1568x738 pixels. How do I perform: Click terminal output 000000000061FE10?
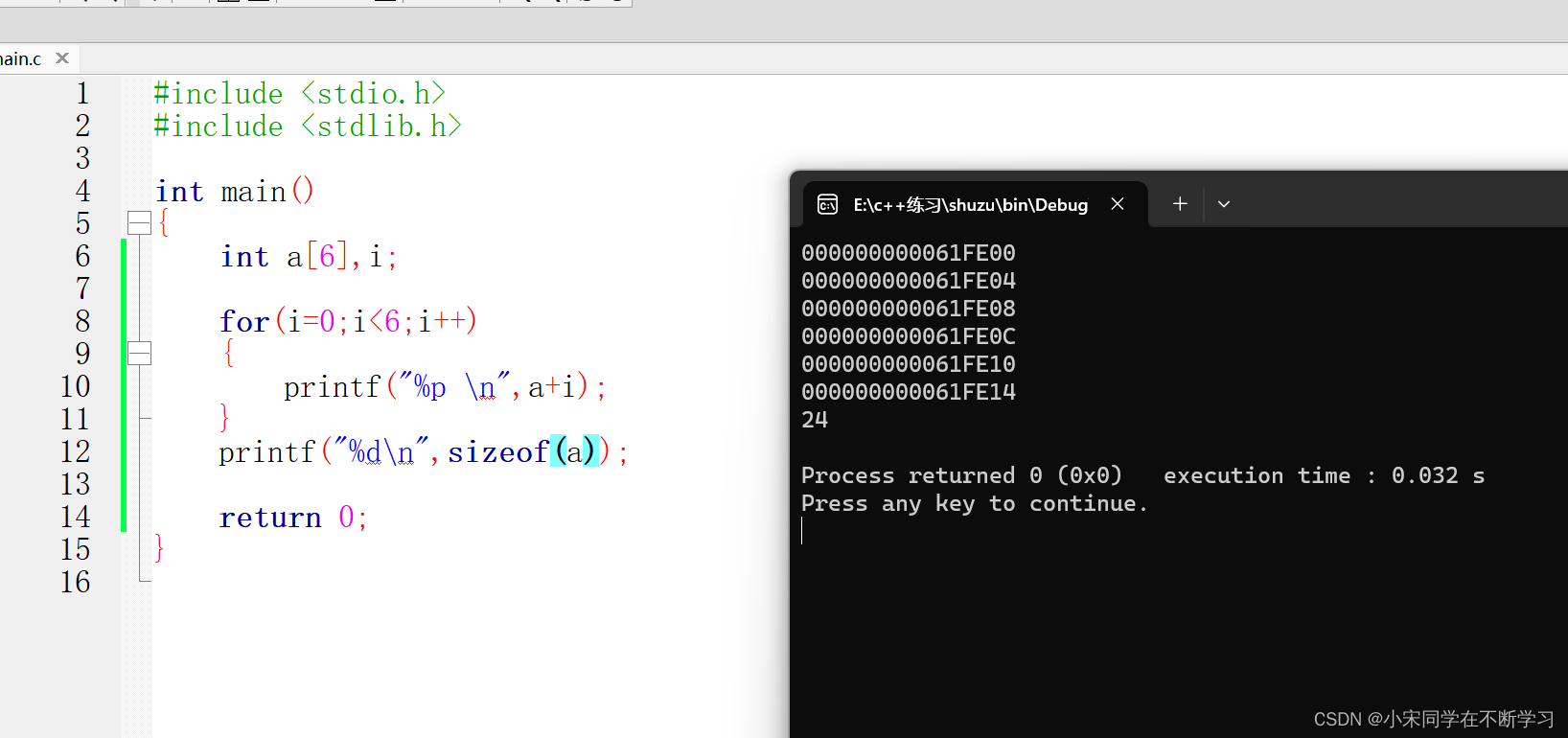click(909, 364)
